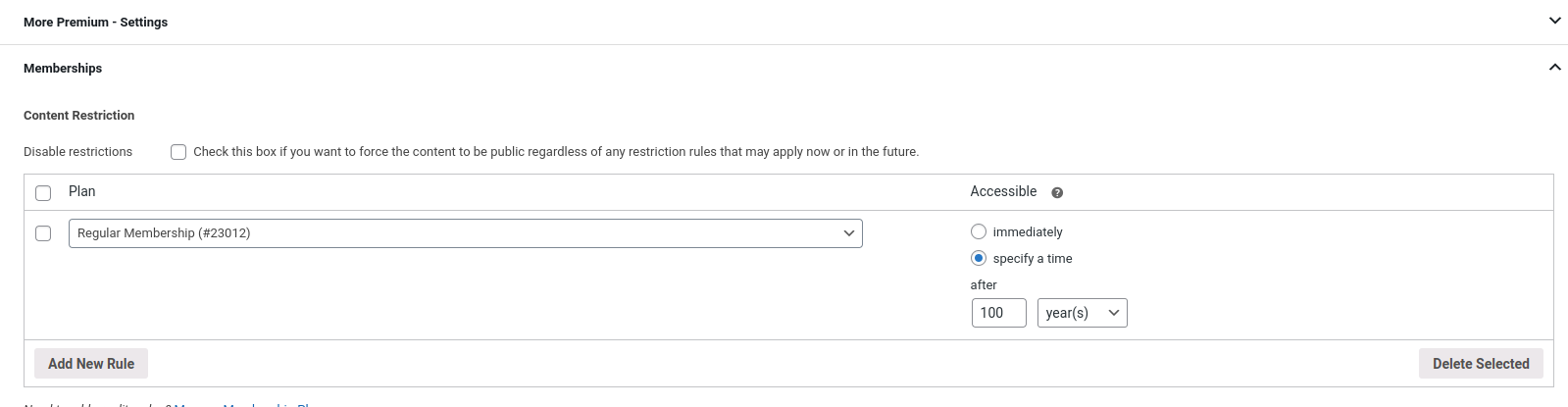Click the Delete Selected button
1568x407 pixels.
coord(1481,364)
